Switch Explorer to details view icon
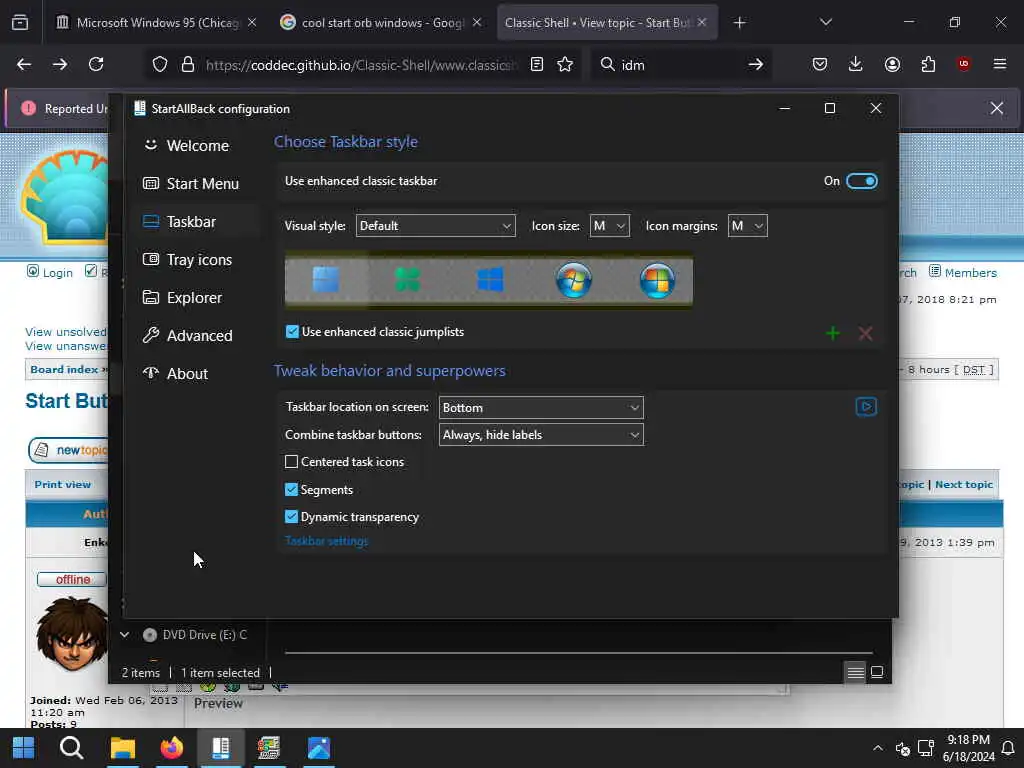The height and width of the screenshot is (768, 1024). (856, 672)
